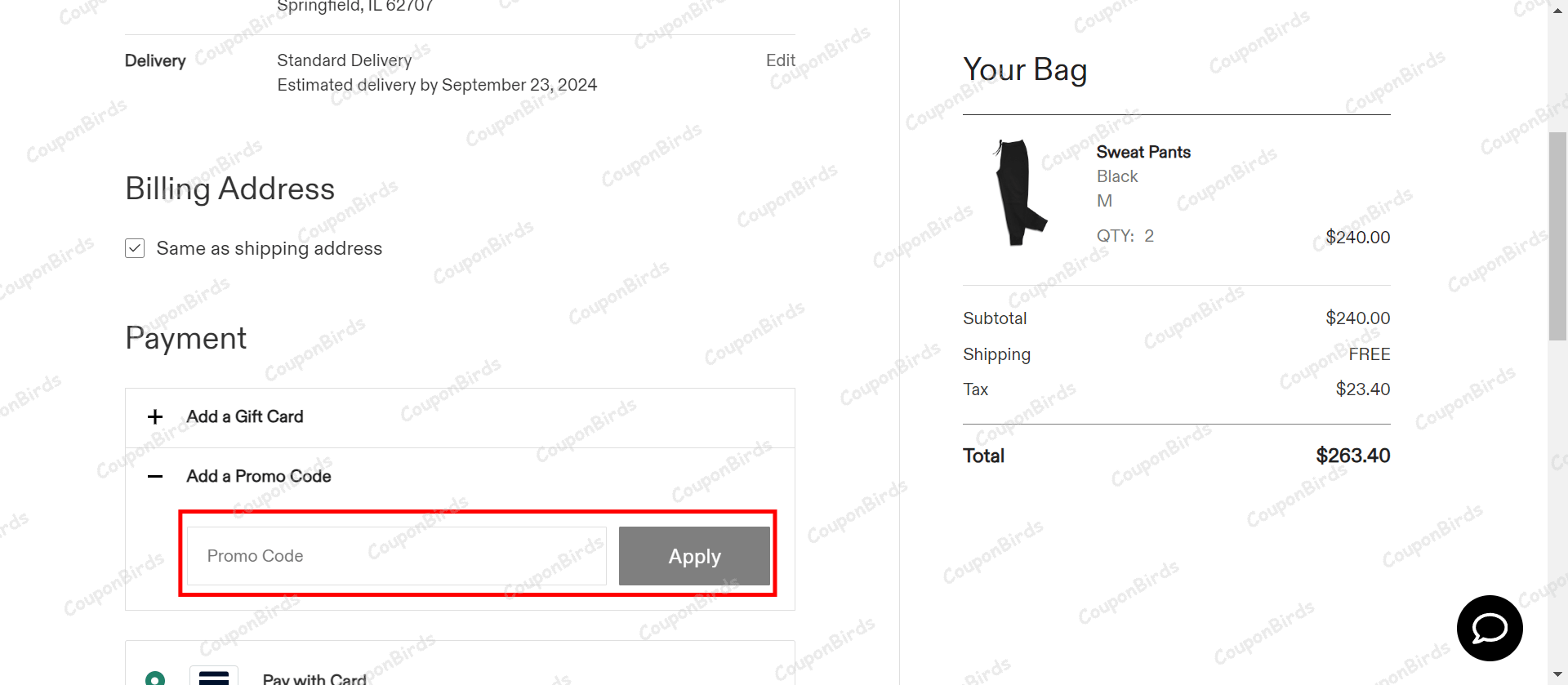Image resolution: width=1568 pixels, height=685 pixels.
Task: Click the Edit link for Standard Delivery
Action: point(780,60)
